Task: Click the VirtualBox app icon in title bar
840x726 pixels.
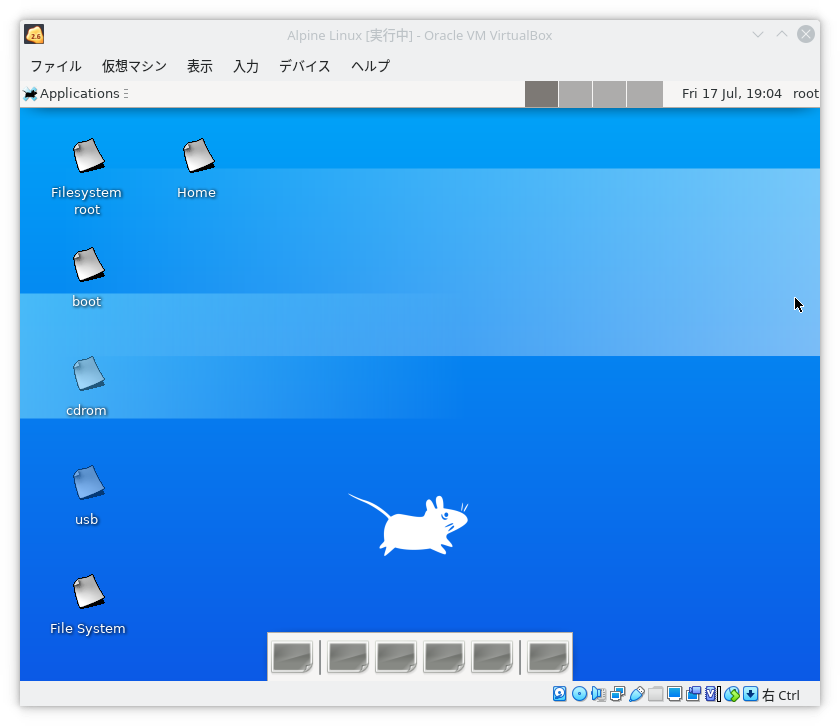Action: 34,35
